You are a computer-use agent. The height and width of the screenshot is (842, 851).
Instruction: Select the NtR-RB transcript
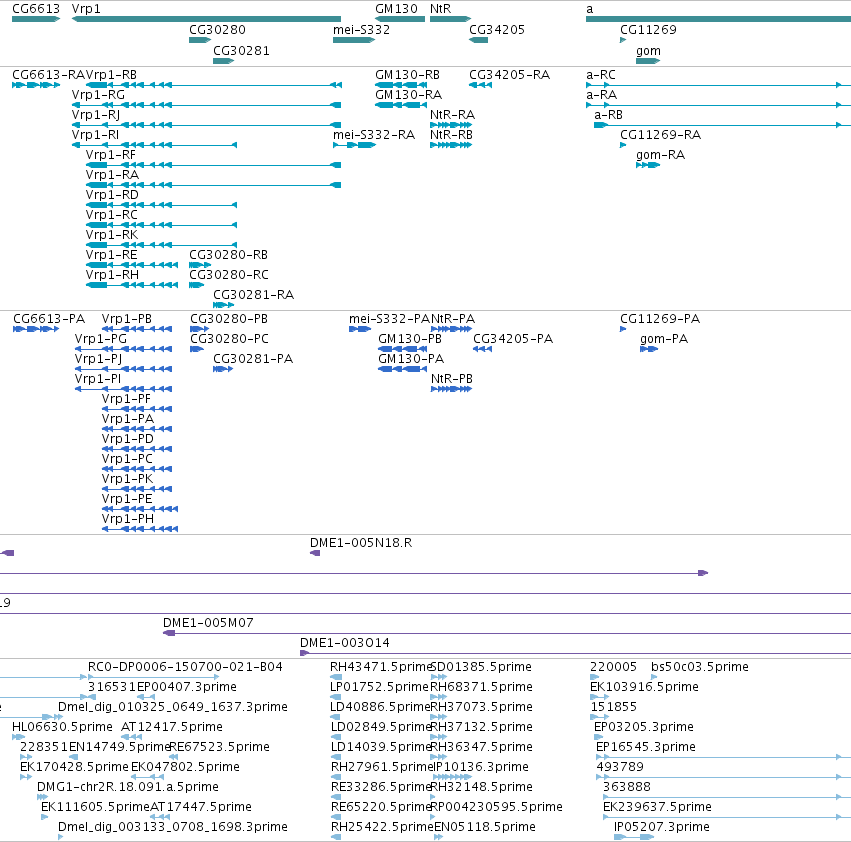pyautogui.click(x=451, y=145)
